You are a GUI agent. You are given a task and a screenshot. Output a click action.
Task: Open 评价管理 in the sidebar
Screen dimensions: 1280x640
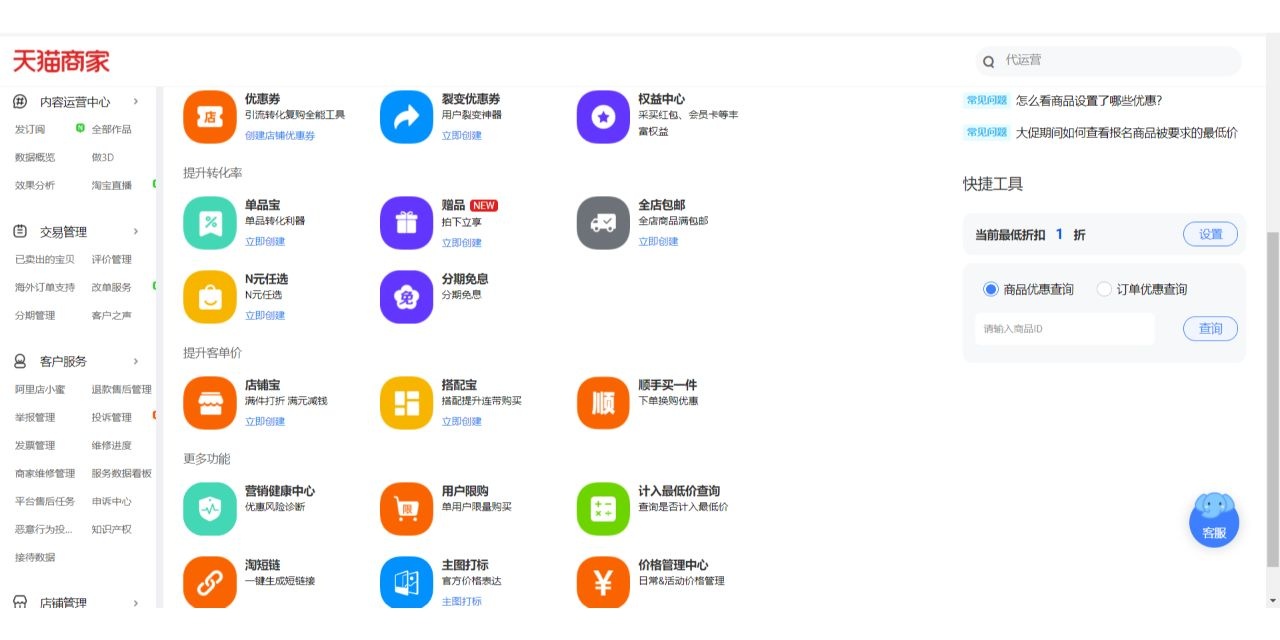[111, 259]
